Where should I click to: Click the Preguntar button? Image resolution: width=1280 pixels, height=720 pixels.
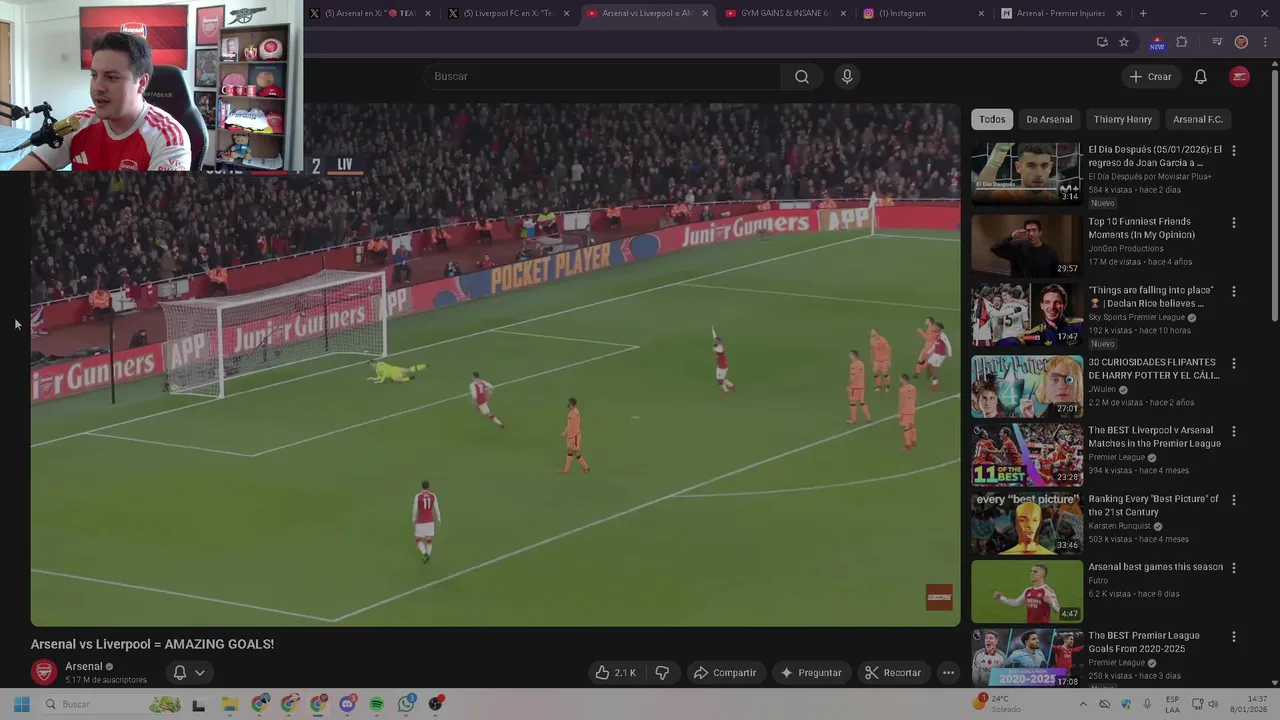click(x=811, y=673)
